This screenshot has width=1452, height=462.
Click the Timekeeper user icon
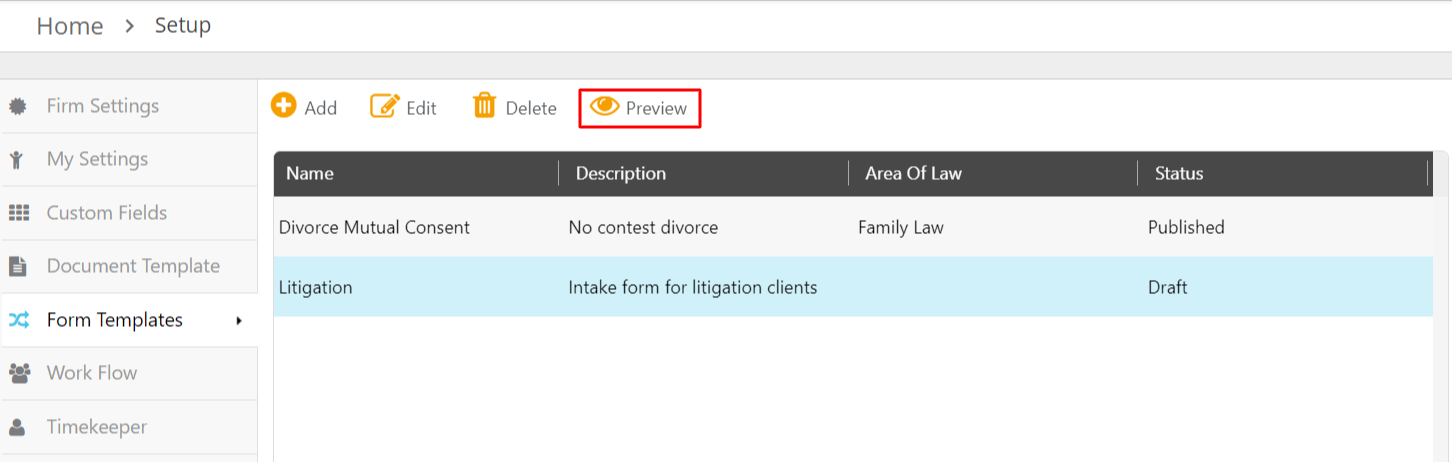coord(18,427)
